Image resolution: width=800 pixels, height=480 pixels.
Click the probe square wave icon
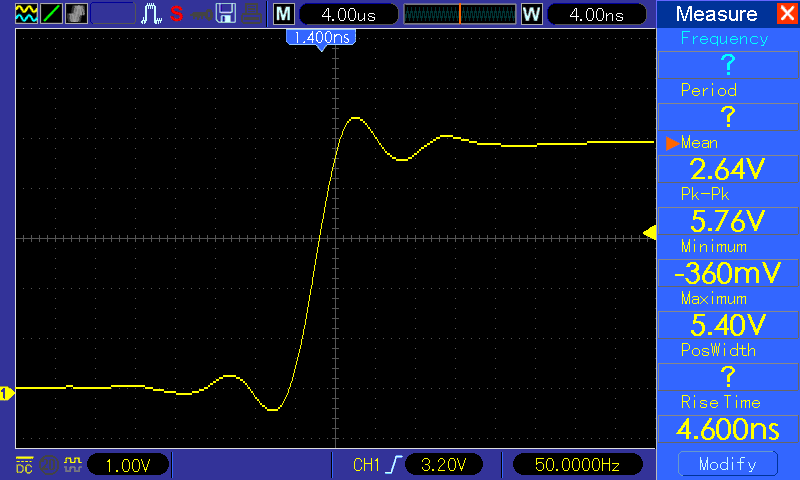point(73,465)
